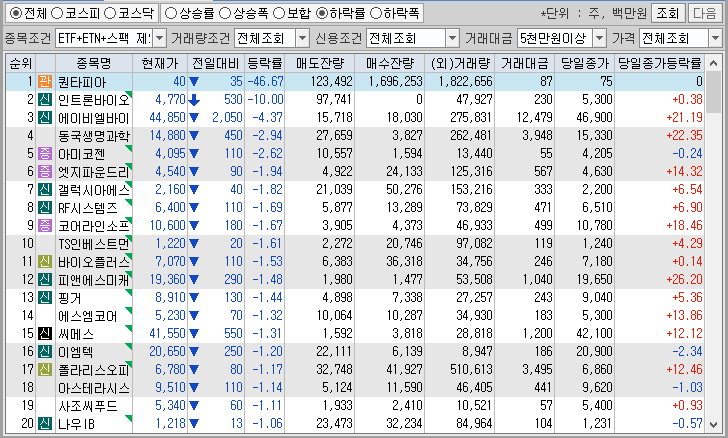Viewport: 728px width, 438px height.
Task: Sort by 종목명 column header
Action: point(94,63)
